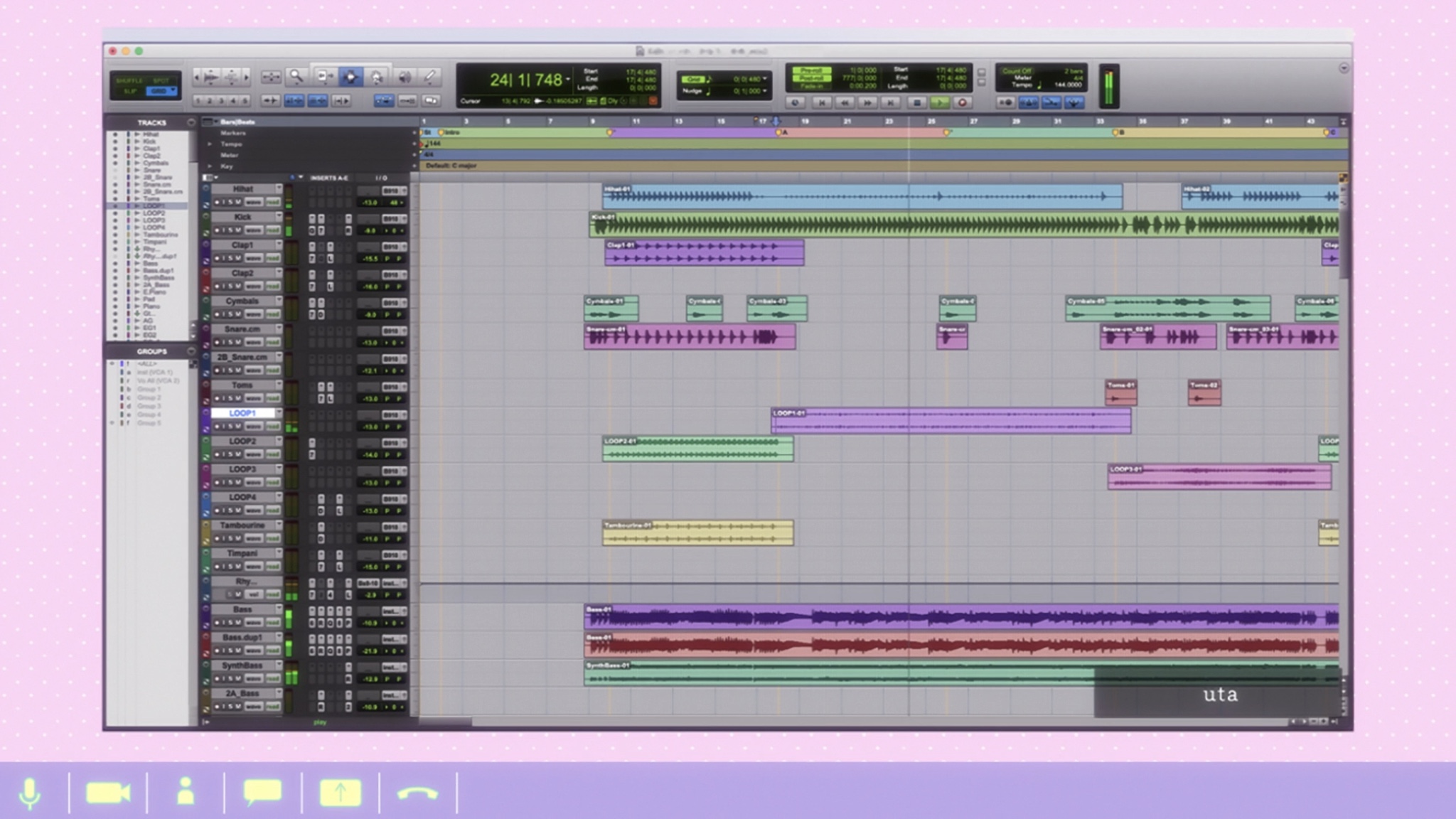This screenshot has height=819, width=1456.
Task: Click the Record button in transport
Action: point(962,102)
